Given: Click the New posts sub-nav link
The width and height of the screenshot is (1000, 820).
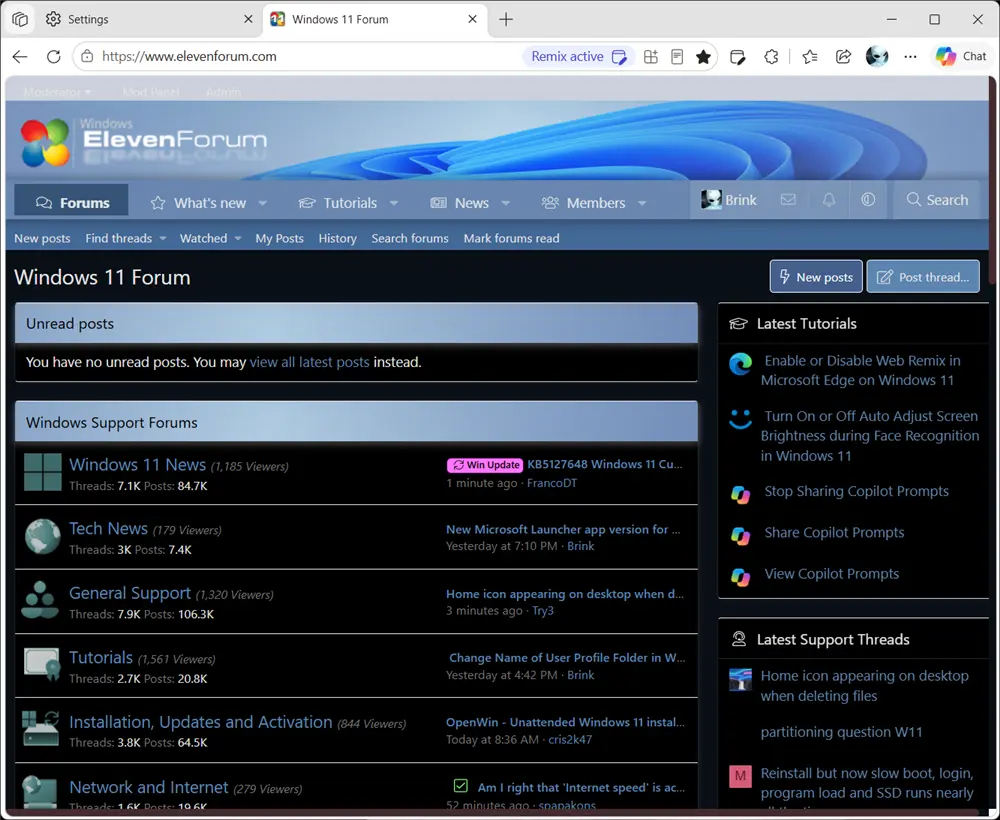Looking at the screenshot, I should click(x=42, y=238).
